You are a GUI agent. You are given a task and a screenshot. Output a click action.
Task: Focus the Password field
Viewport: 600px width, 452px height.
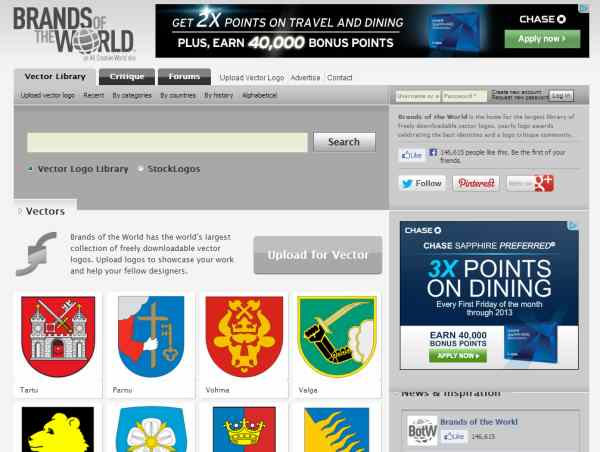click(x=465, y=96)
